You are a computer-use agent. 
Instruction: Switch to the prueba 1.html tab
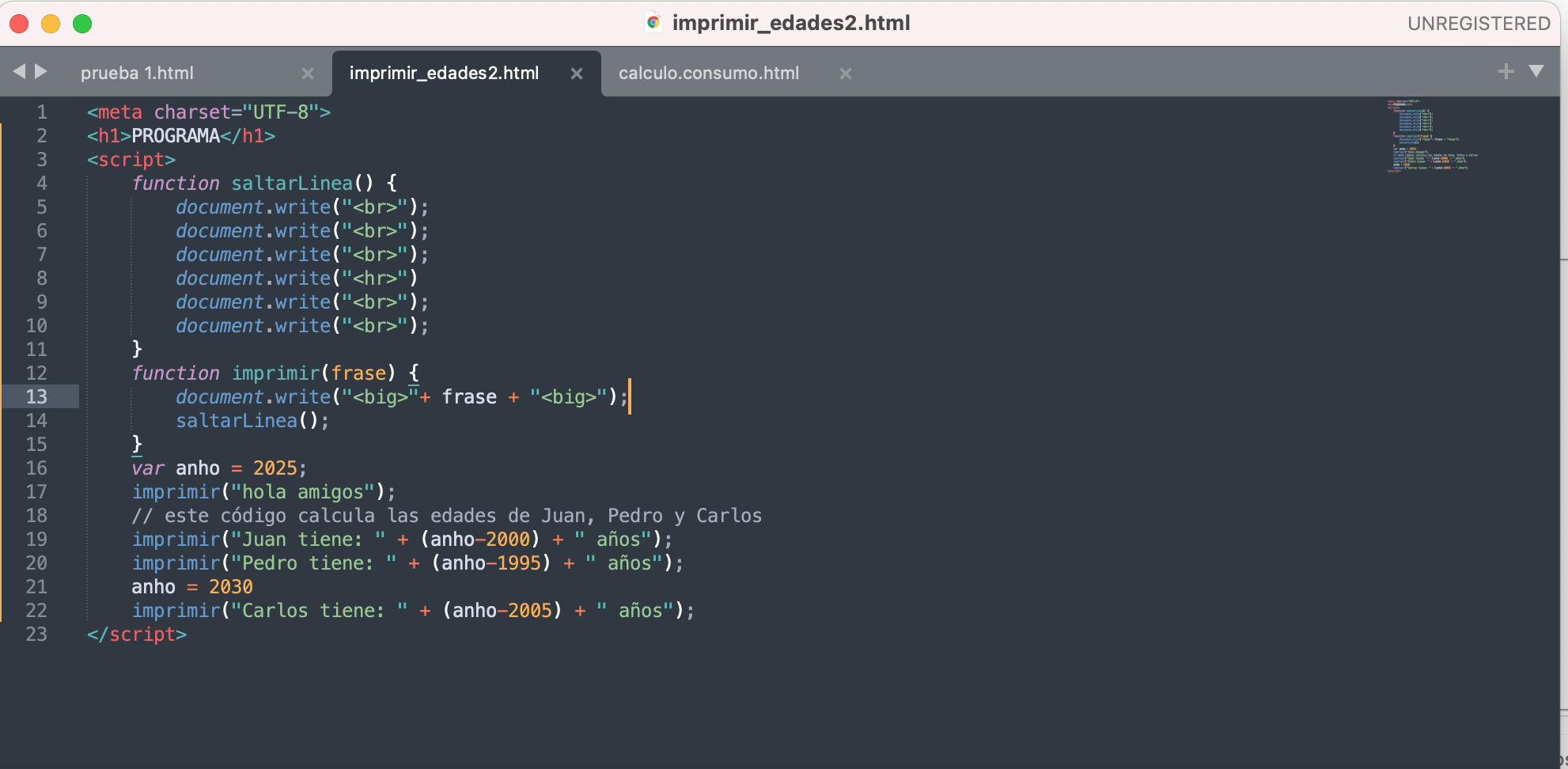tap(137, 73)
